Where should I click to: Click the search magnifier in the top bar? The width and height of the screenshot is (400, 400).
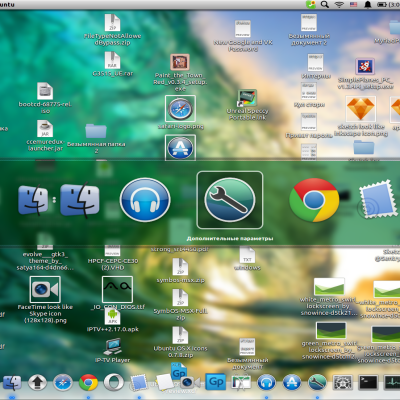[x=324, y=4]
